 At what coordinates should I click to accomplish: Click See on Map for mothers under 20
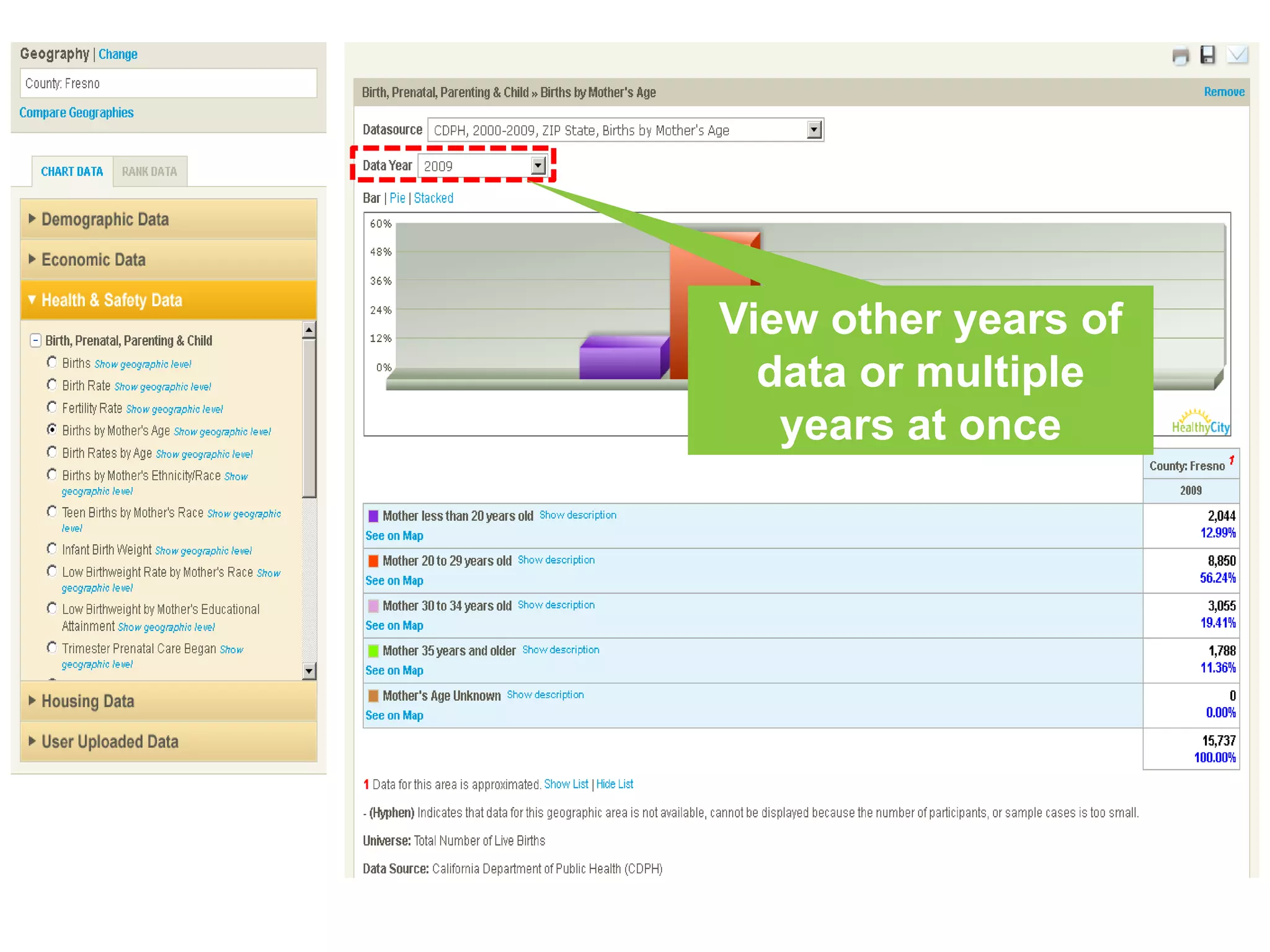tap(394, 536)
